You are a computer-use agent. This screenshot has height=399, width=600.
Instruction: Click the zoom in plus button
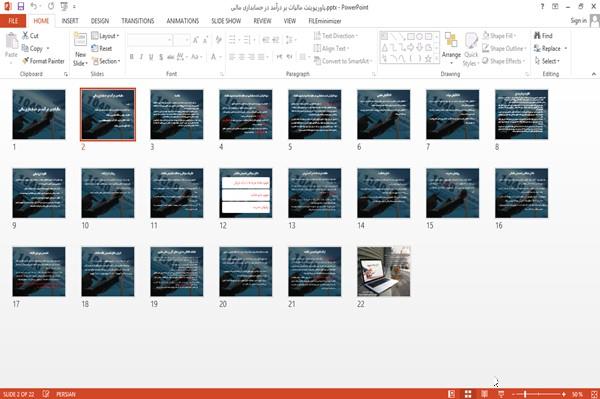564,394
